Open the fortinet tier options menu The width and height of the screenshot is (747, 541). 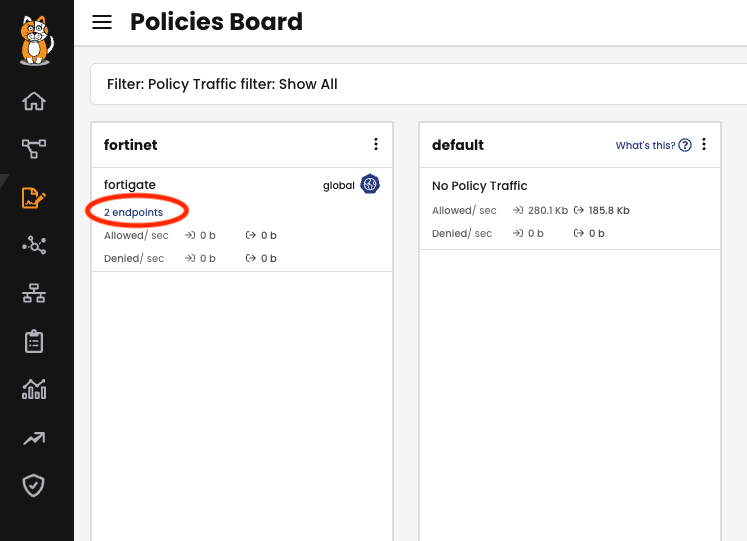376,144
